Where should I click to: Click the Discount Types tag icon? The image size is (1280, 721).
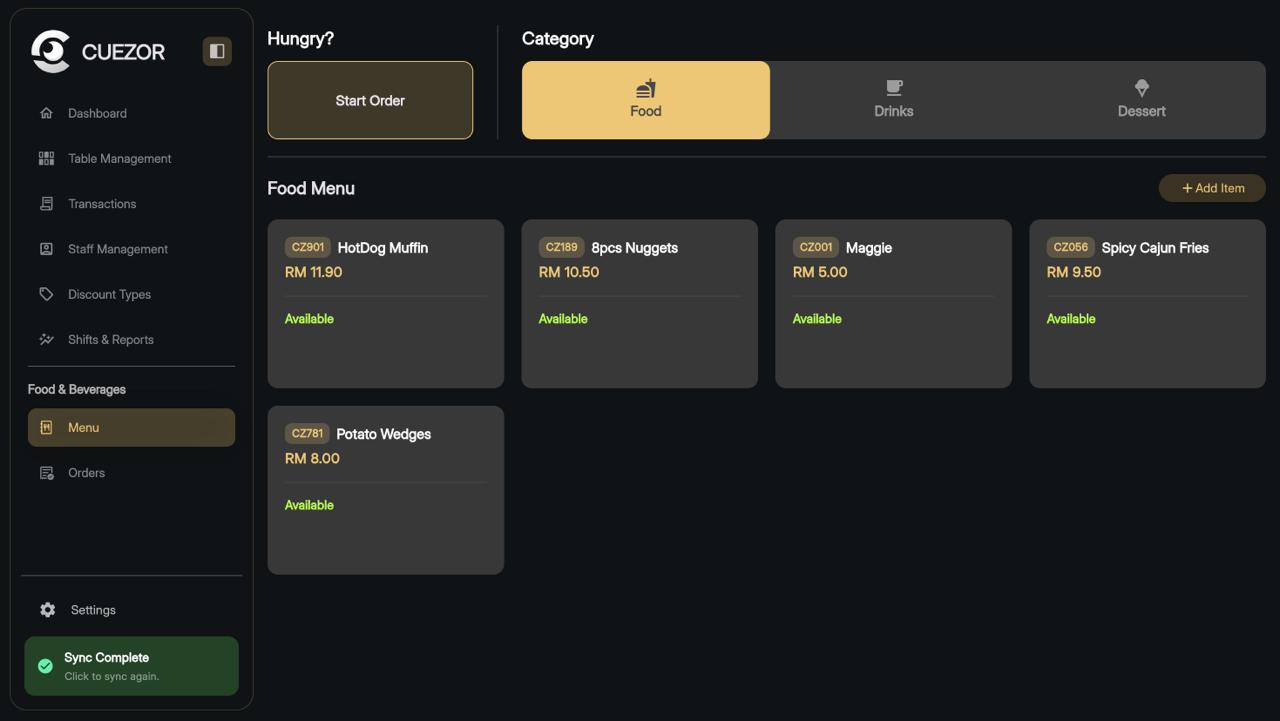(44, 293)
